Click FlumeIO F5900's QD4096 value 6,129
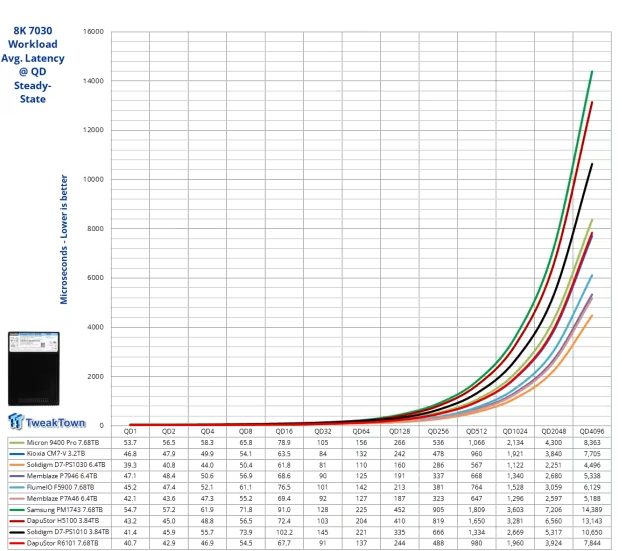This screenshot has width=622, height=551. point(592,488)
